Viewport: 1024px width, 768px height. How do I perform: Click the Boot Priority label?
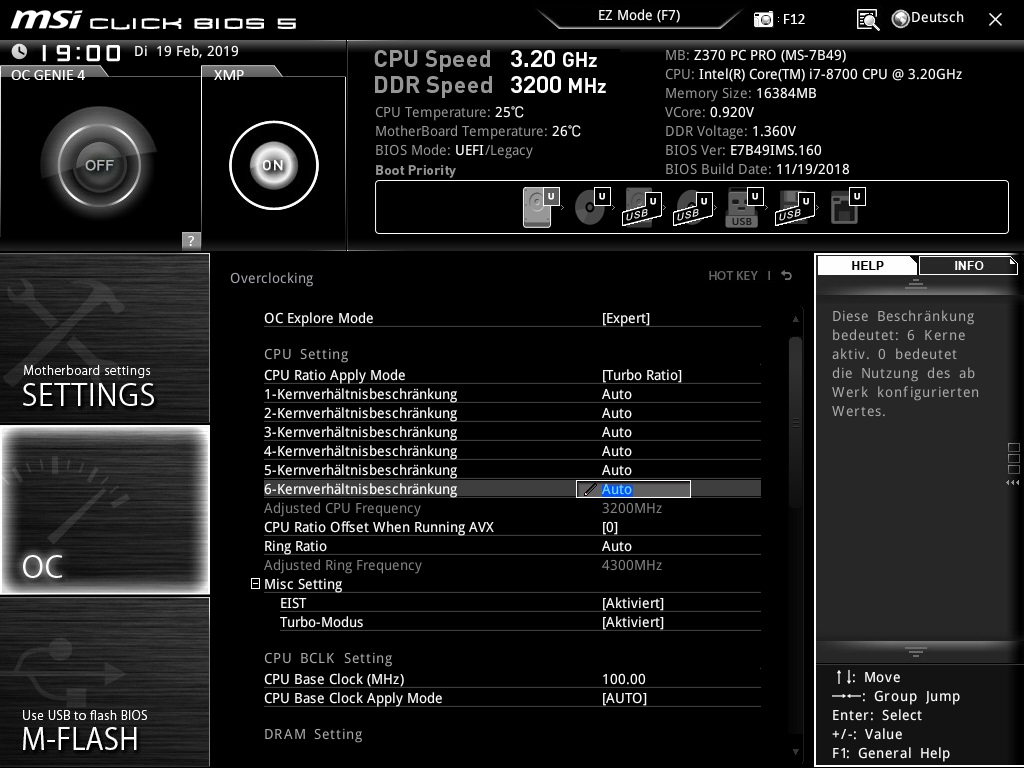pyautogui.click(x=415, y=170)
